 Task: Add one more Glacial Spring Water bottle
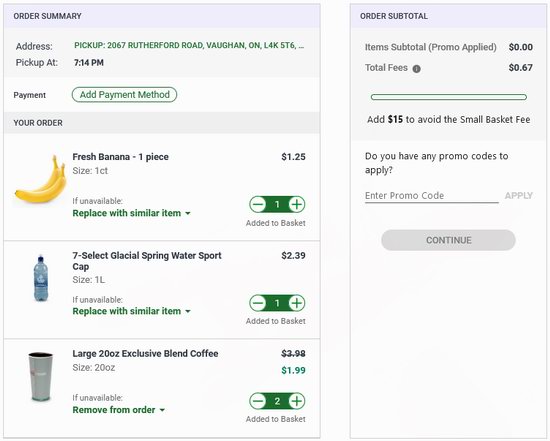(297, 303)
